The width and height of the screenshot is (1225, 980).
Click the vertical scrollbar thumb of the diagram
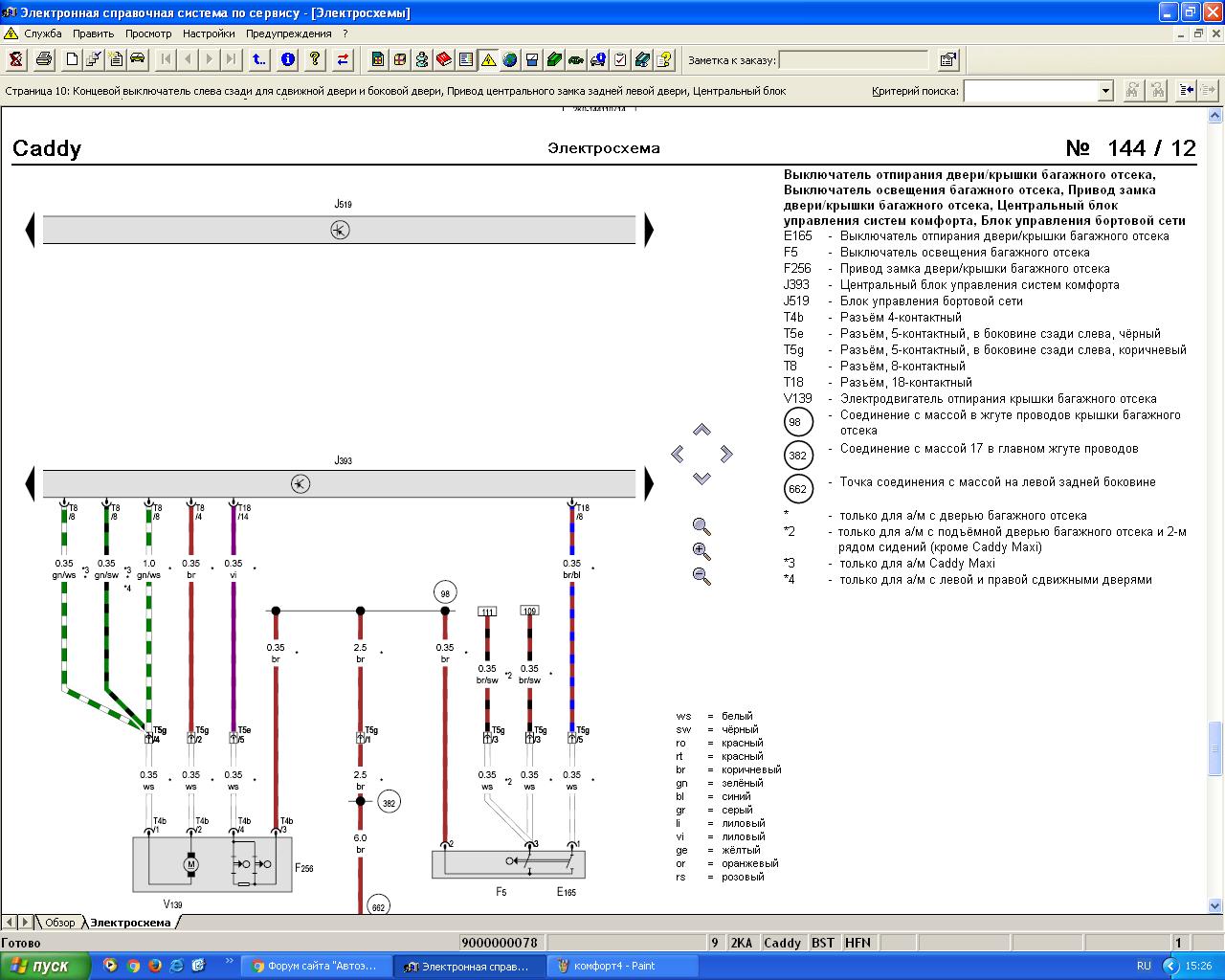pos(1215,748)
